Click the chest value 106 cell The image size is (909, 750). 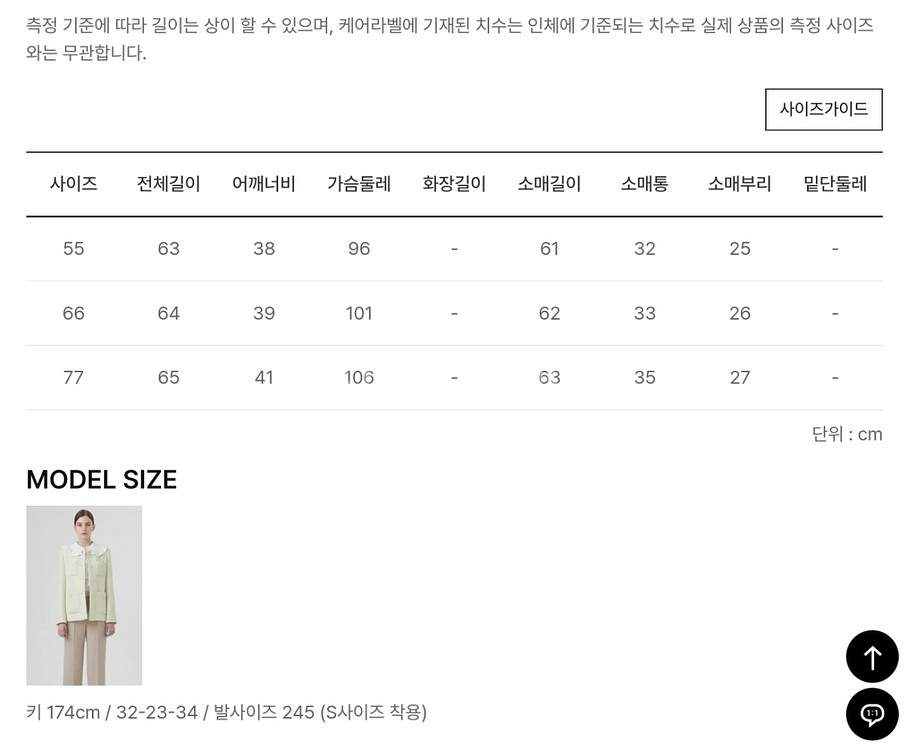point(359,378)
